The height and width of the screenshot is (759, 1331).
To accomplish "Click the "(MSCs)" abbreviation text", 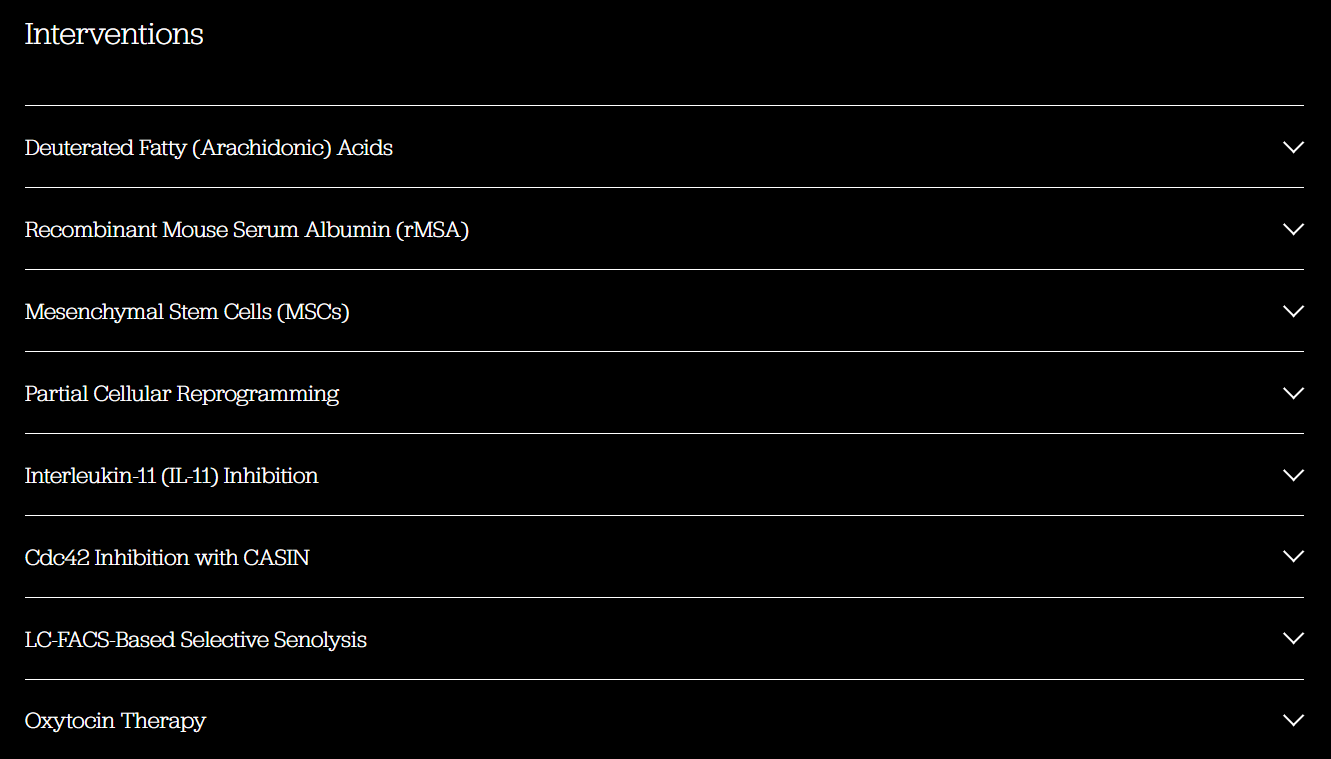I will [313, 312].
